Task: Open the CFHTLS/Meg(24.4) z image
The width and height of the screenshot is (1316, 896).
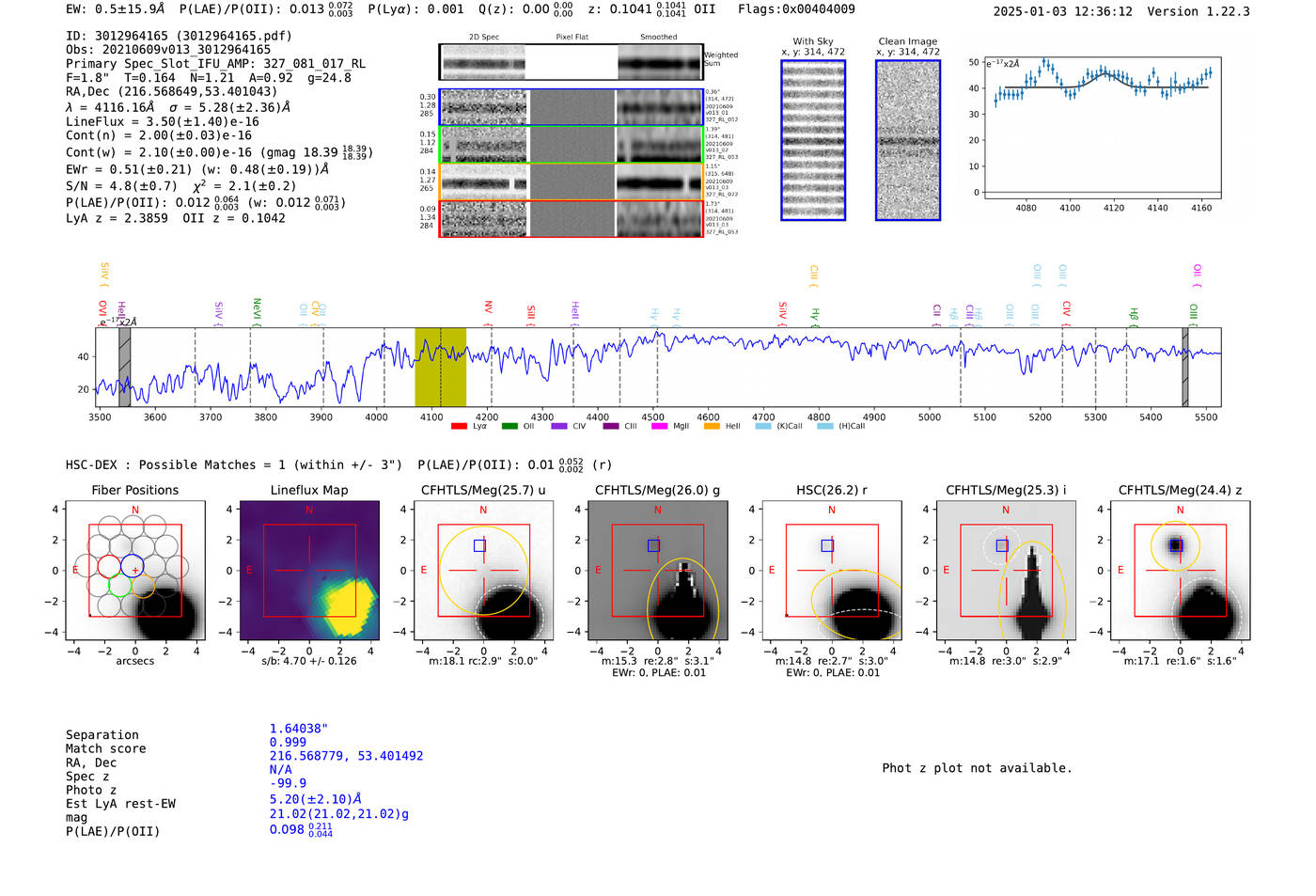Action: tap(1180, 571)
